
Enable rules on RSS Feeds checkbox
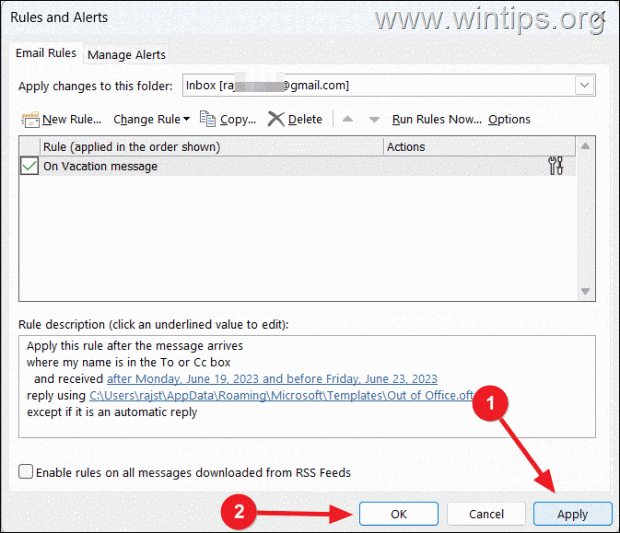click(26, 472)
